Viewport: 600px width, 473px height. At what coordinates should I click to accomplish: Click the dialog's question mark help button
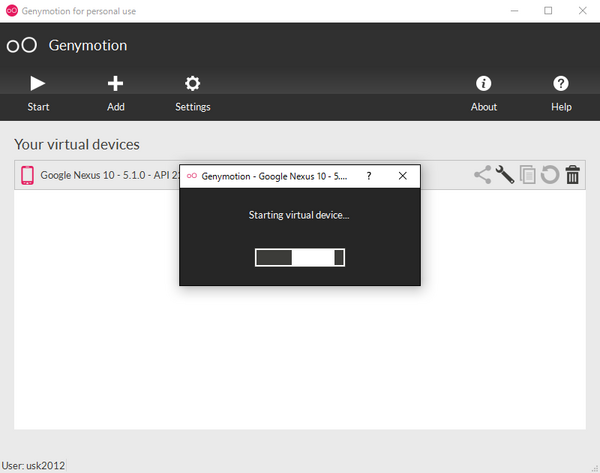(369, 176)
